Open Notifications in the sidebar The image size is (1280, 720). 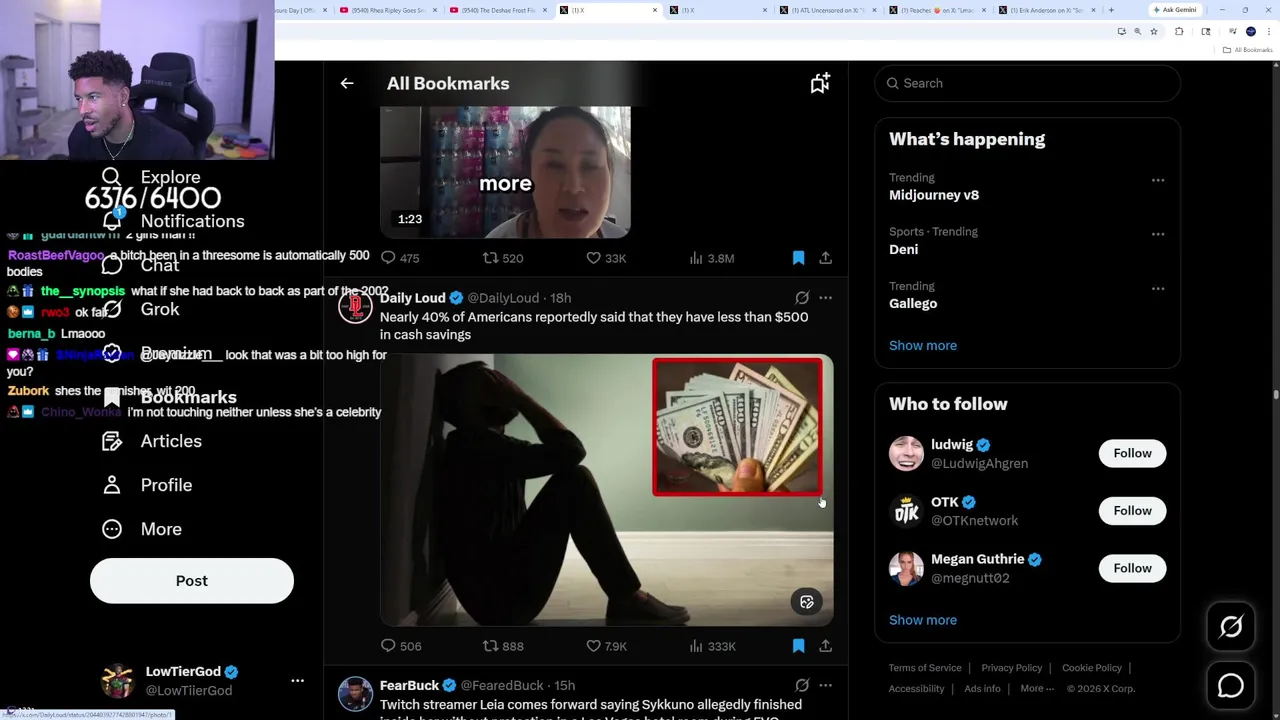point(173,221)
